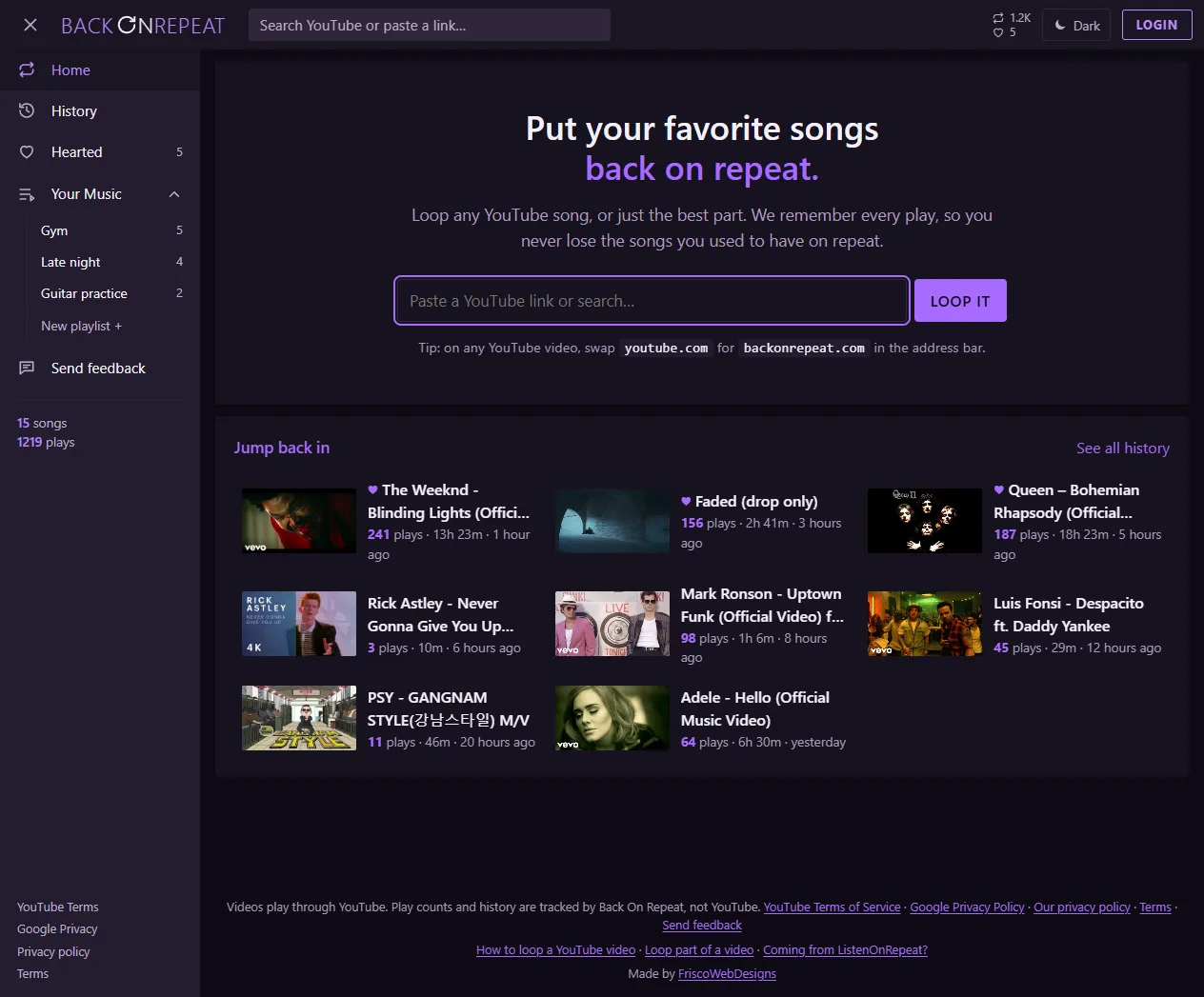
Task: Click the Back On Repeat logo
Action: click(143, 26)
